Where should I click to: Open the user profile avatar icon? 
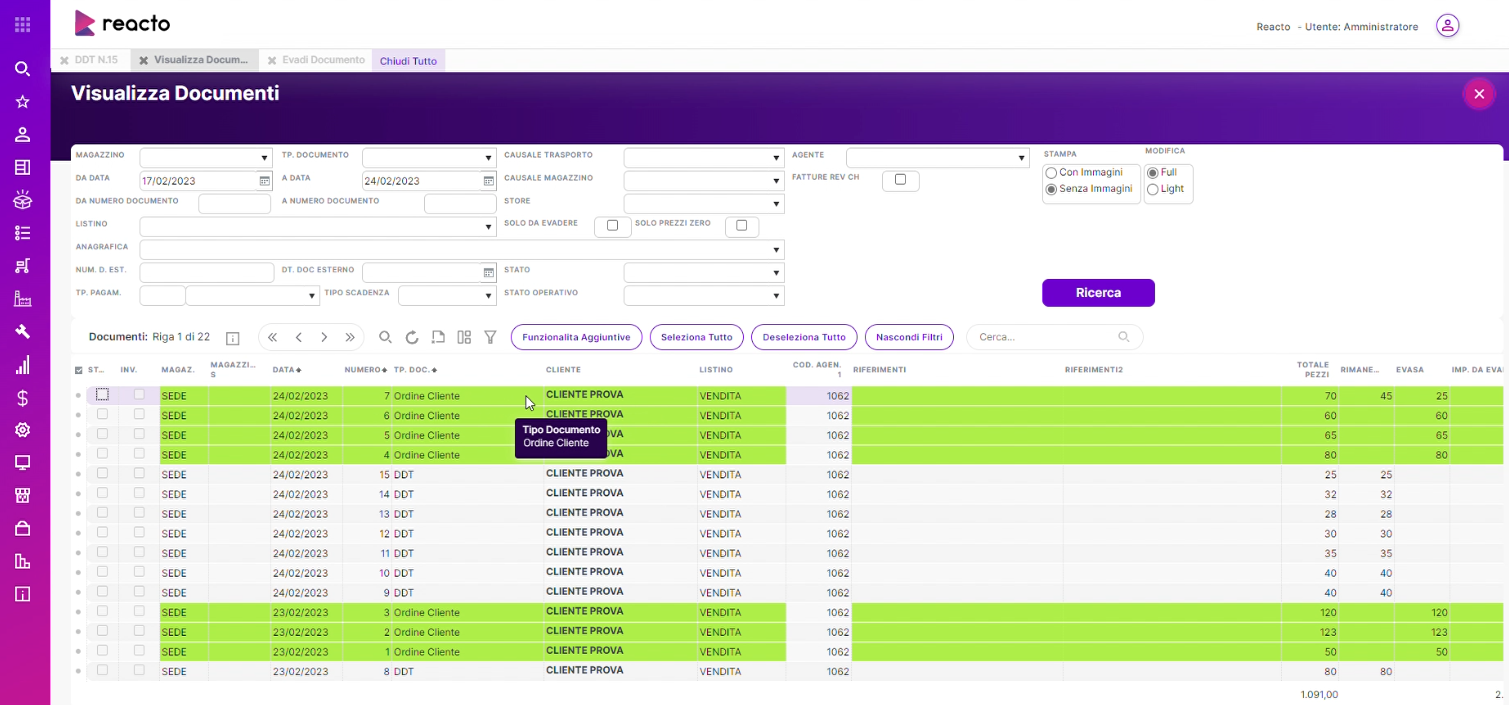pyautogui.click(x=1447, y=26)
